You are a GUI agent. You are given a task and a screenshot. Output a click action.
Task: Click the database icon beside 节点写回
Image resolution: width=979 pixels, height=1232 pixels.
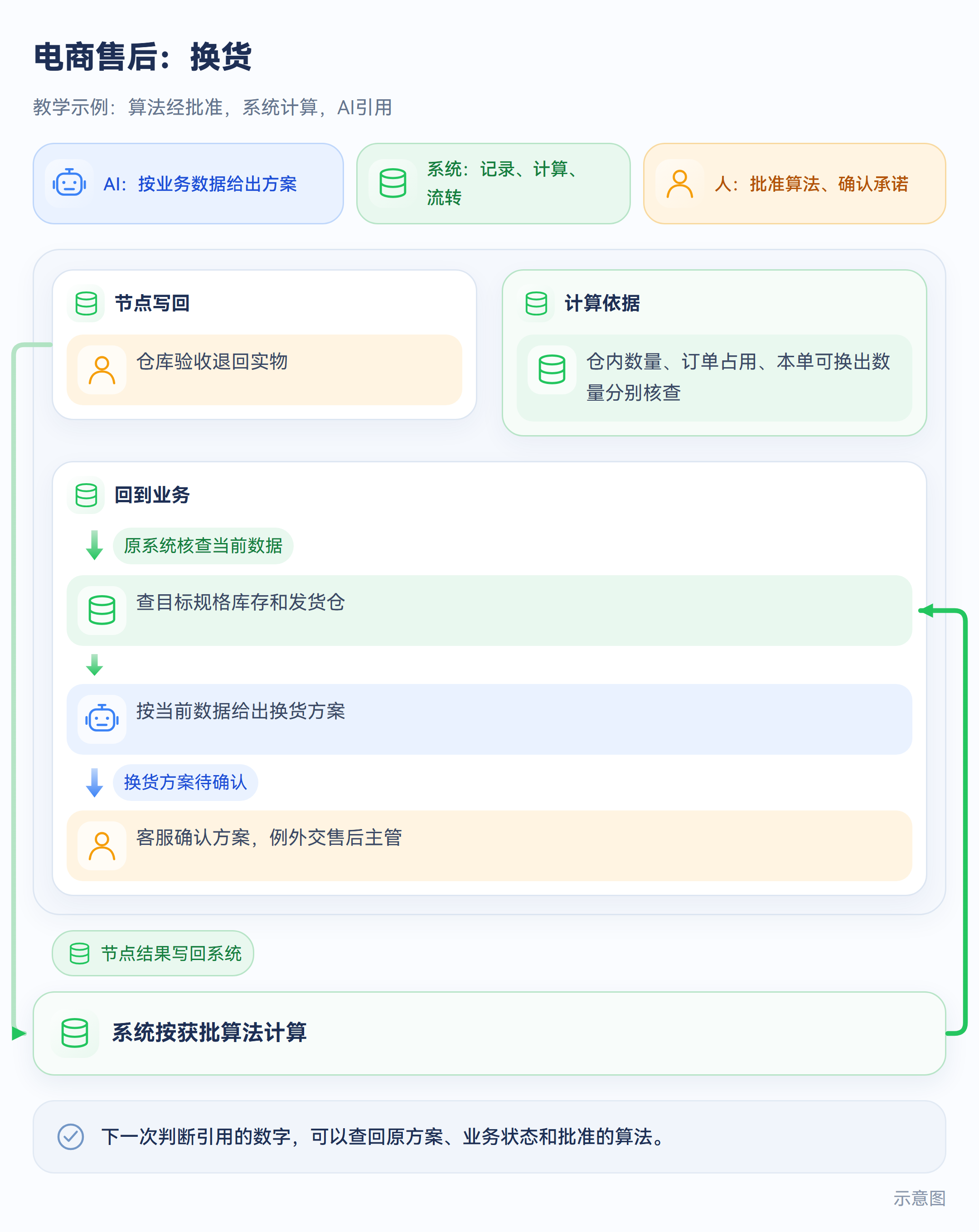86,303
